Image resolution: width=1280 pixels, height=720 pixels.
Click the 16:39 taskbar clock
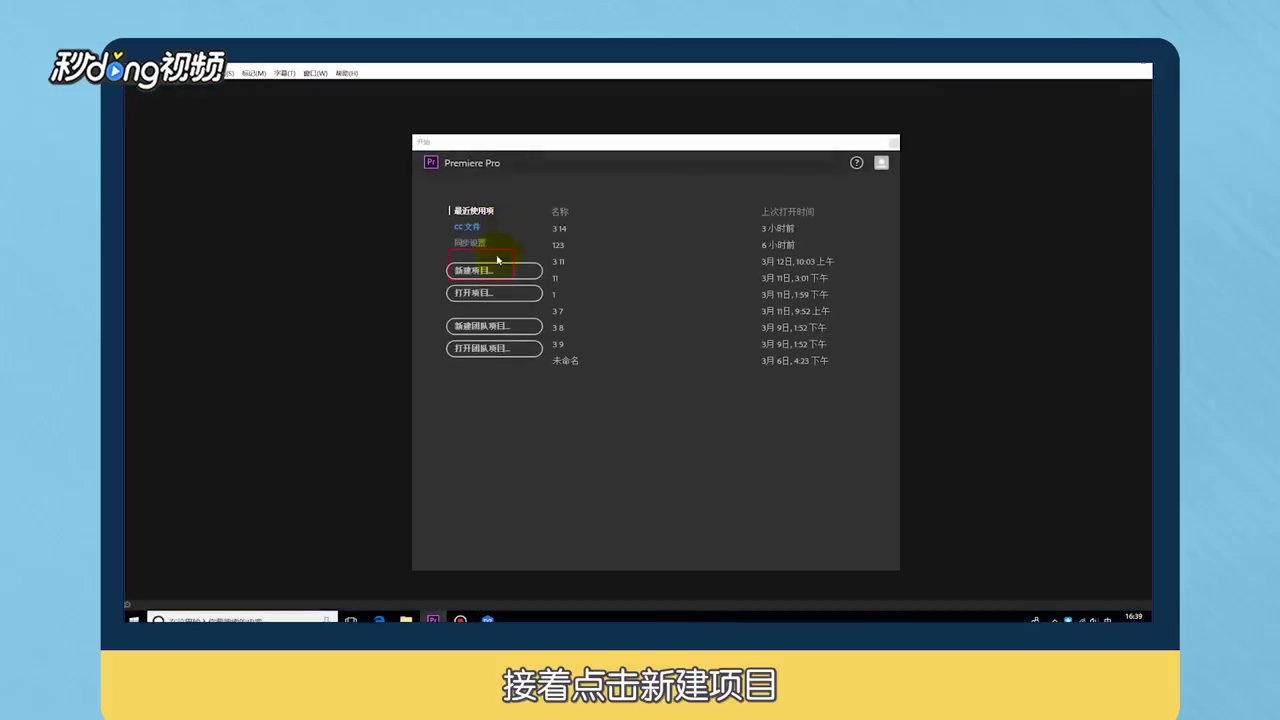click(x=1133, y=617)
